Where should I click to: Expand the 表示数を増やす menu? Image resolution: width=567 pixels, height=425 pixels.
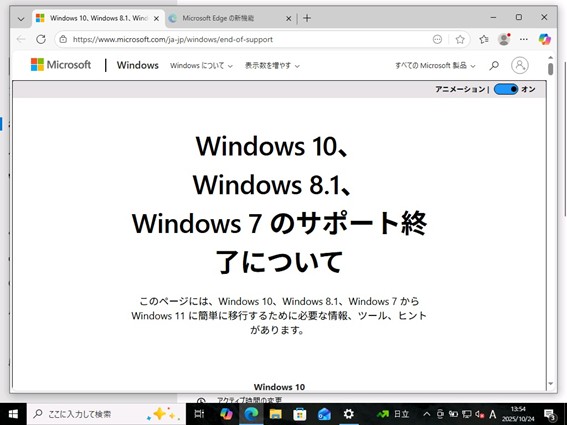coord(272,65)
